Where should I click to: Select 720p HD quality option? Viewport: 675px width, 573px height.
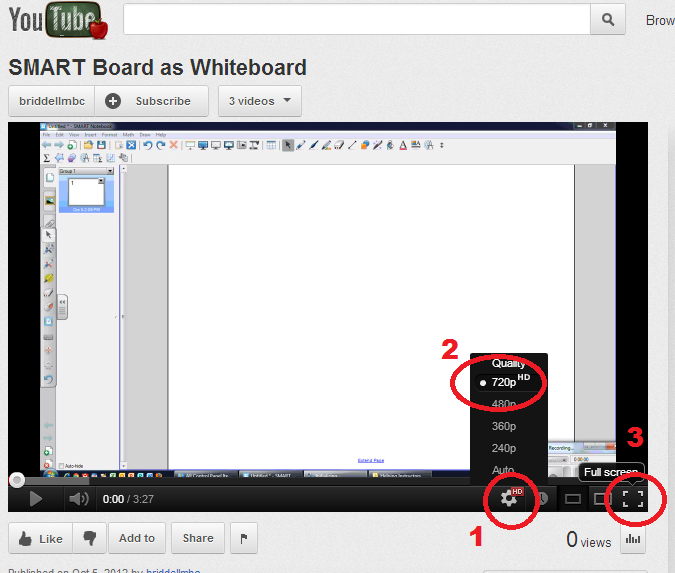(509, 382)
